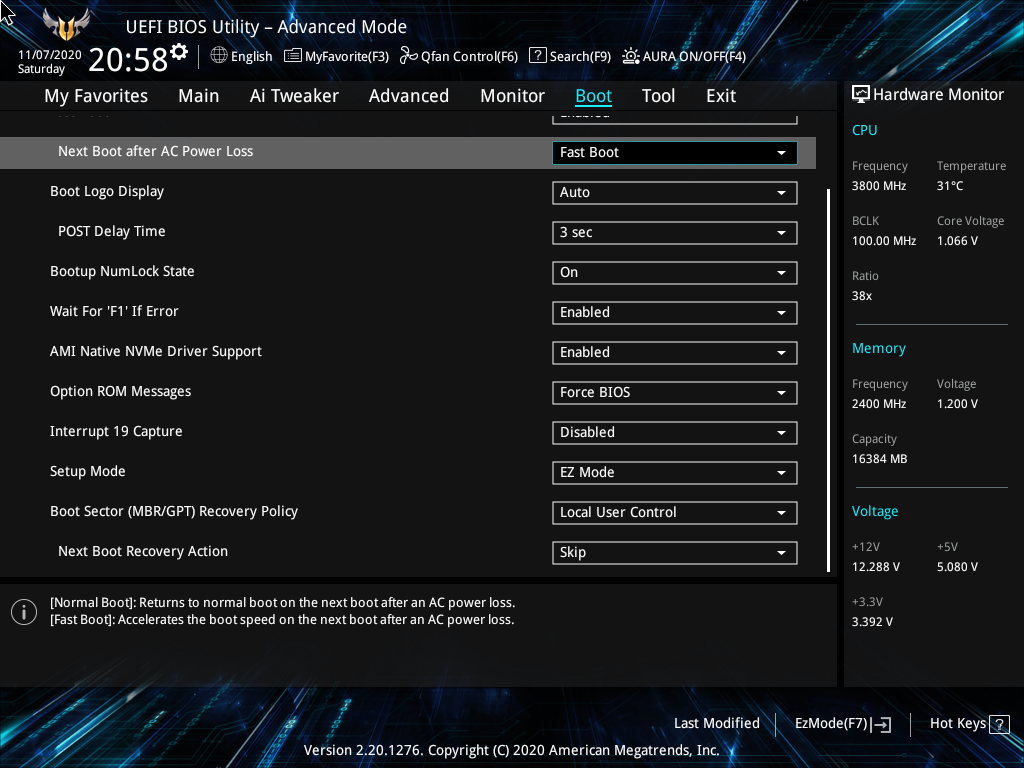1024x768 pixels.
Task: Click the Hardware Monitor screen icon
Action: click(861, 95)
